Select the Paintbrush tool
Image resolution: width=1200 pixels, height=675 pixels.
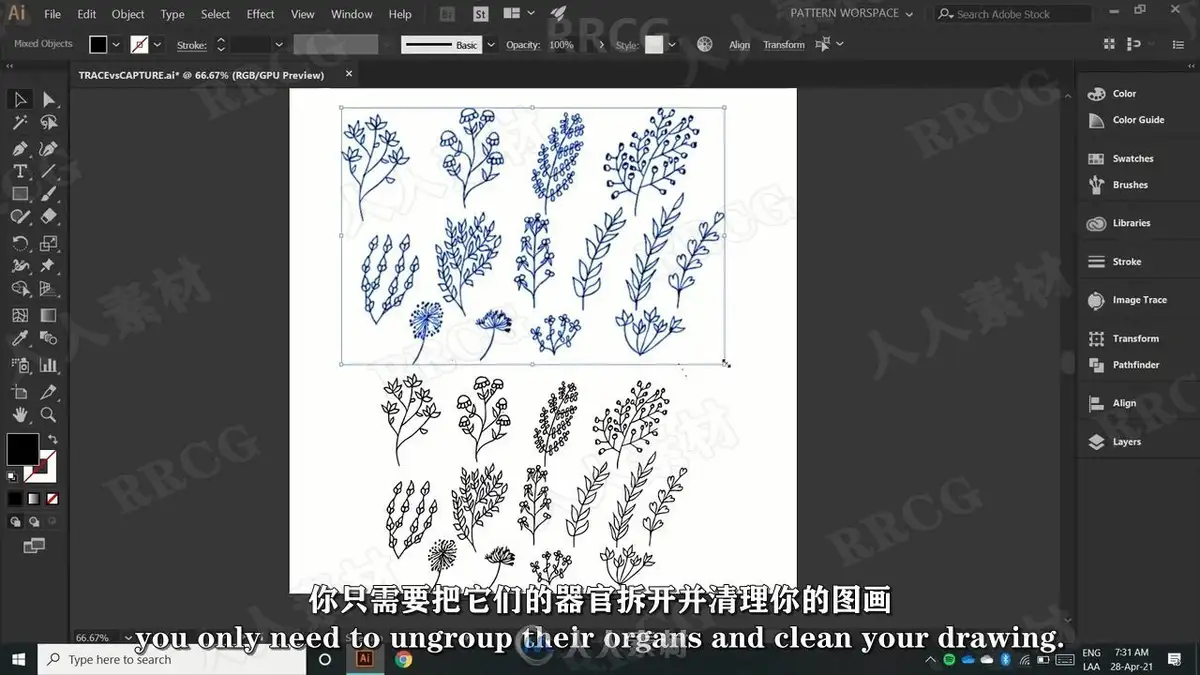[48, 194]
